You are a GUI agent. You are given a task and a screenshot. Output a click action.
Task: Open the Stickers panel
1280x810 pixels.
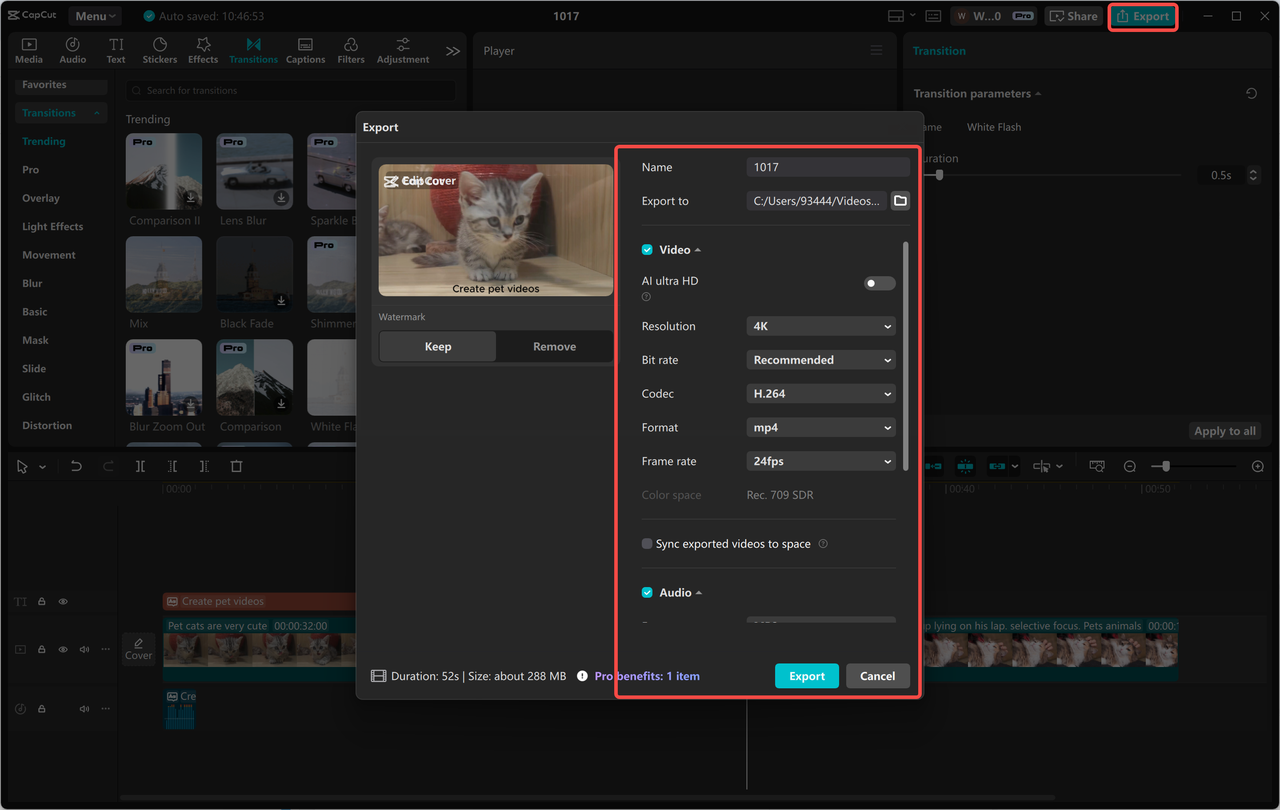point(160,50)
